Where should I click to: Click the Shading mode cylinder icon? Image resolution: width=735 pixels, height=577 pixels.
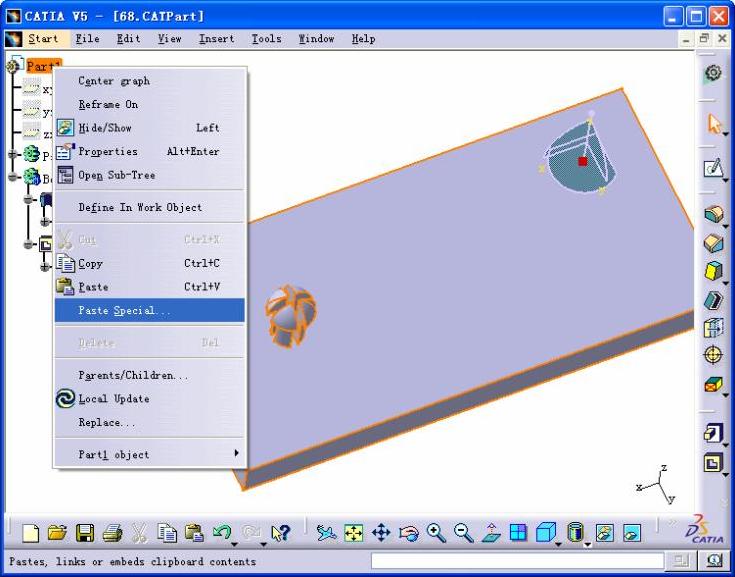(575, 532)
